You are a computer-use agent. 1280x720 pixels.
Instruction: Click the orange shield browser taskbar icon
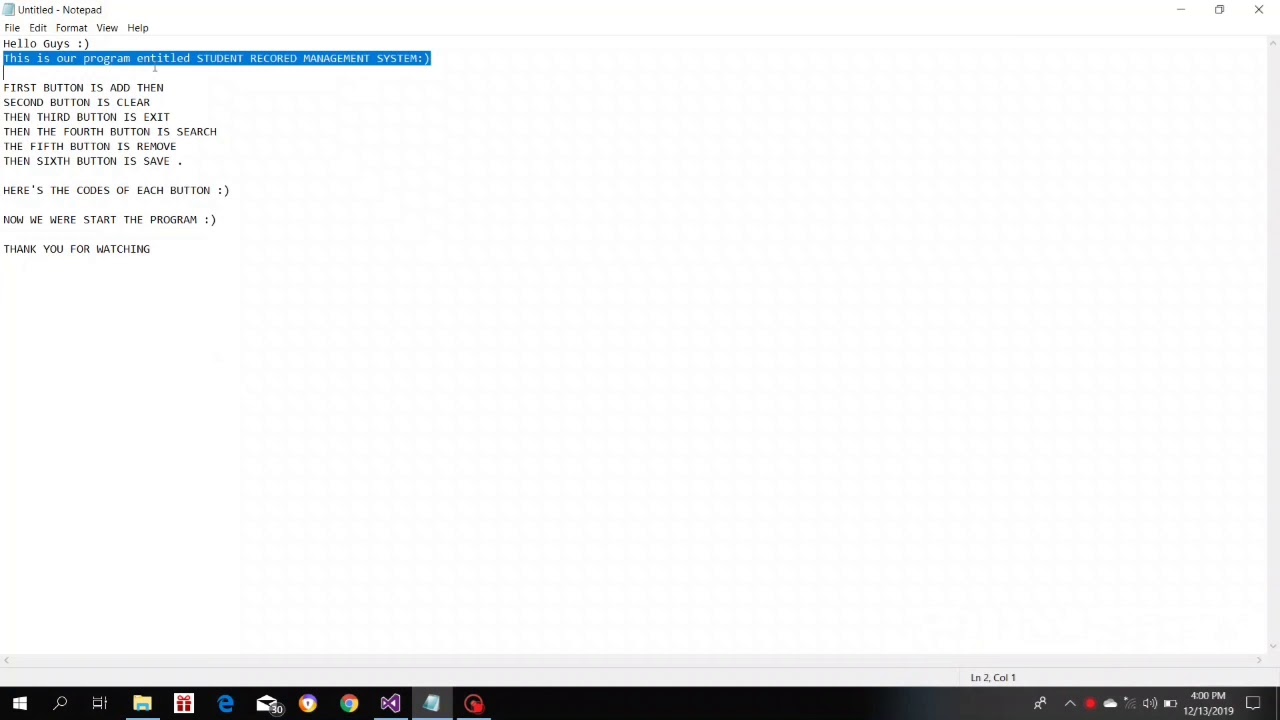308,704
